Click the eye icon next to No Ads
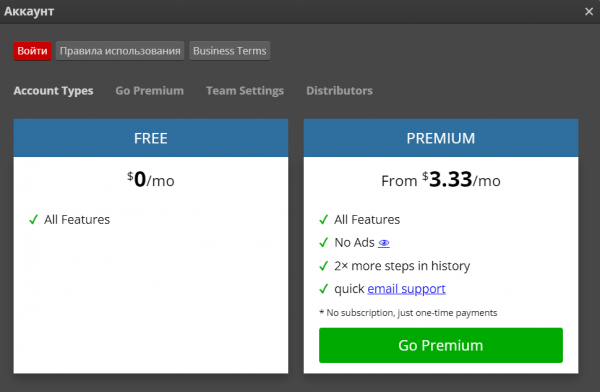600x392 pixels. click(x=384, y=243)
